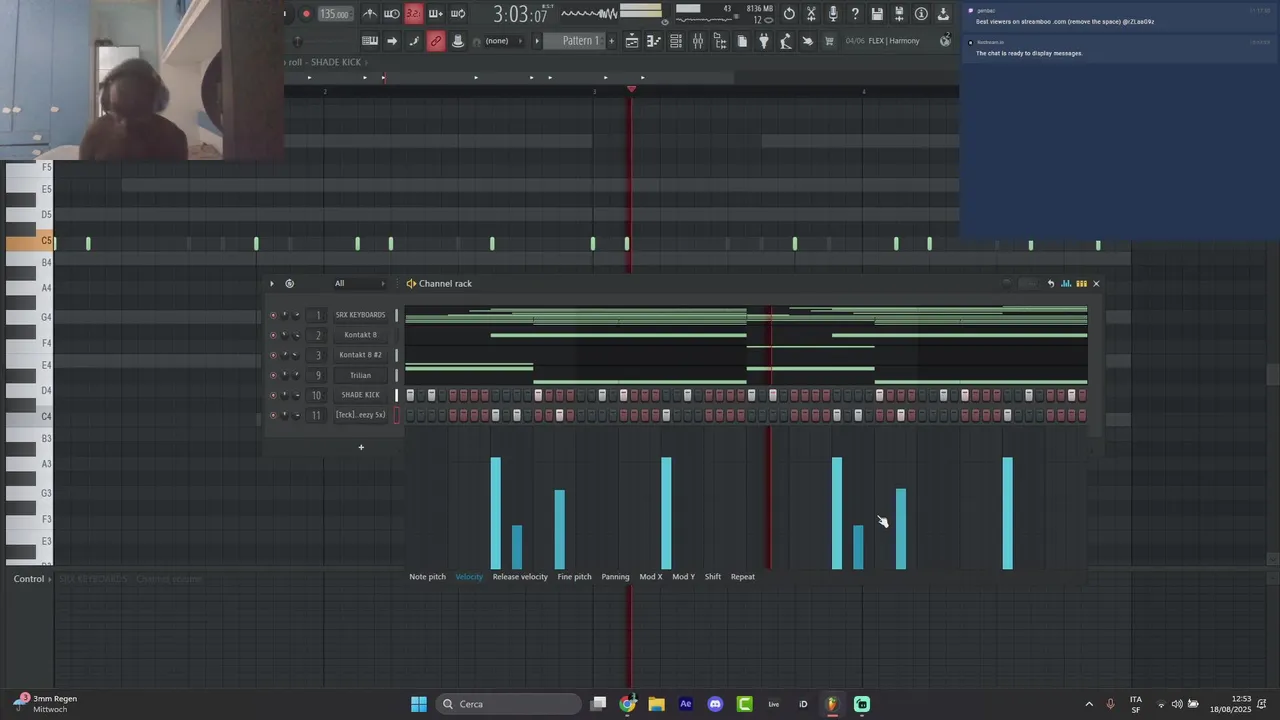This screenshot has height=720, width=1280.
Task: Click the record button in the transport bar
Action: (306, 14)
